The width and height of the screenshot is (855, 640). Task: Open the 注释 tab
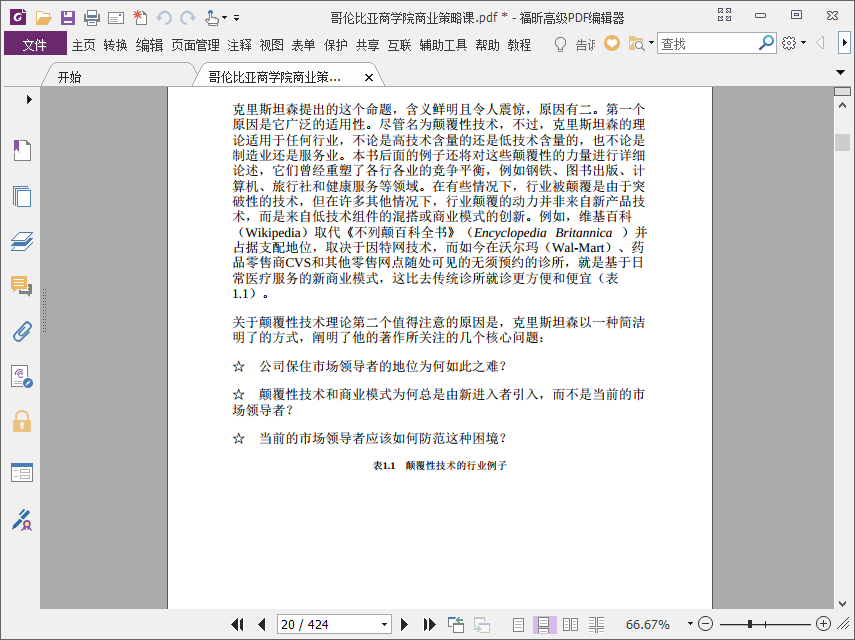pyautogui.click(x=239, y=45)
